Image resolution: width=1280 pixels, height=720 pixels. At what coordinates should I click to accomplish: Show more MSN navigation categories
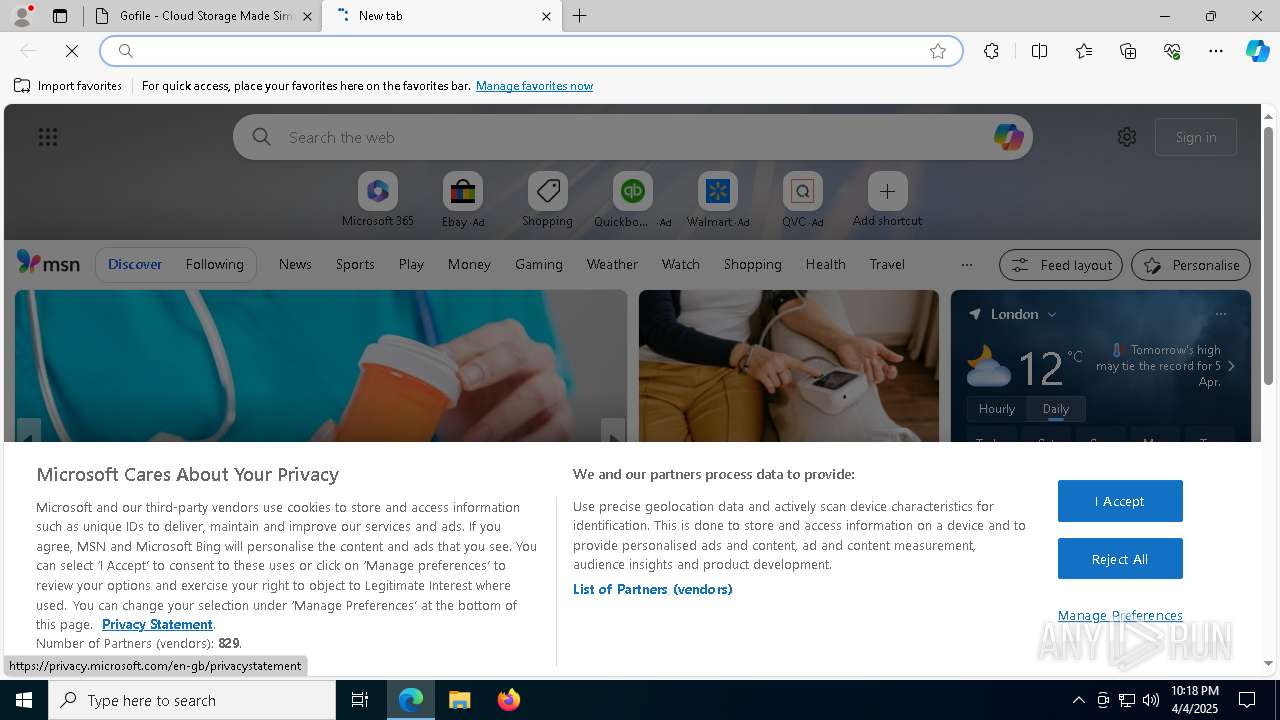coord(966,265)
